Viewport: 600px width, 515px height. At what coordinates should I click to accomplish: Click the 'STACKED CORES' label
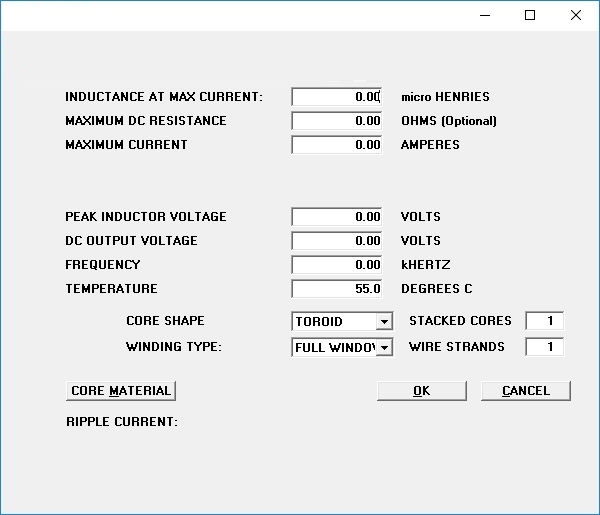pyautogui.click(x=460, y=321)
